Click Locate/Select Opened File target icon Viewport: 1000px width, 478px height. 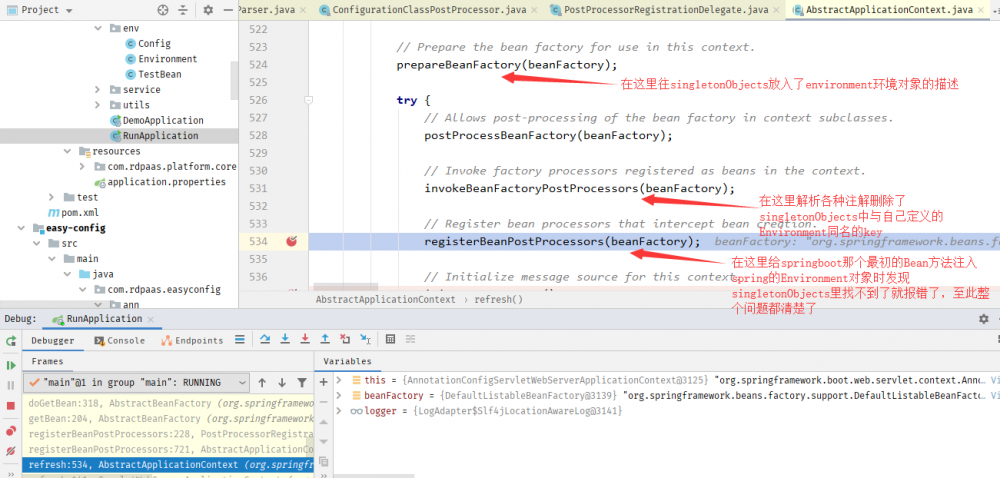(163, 10)
